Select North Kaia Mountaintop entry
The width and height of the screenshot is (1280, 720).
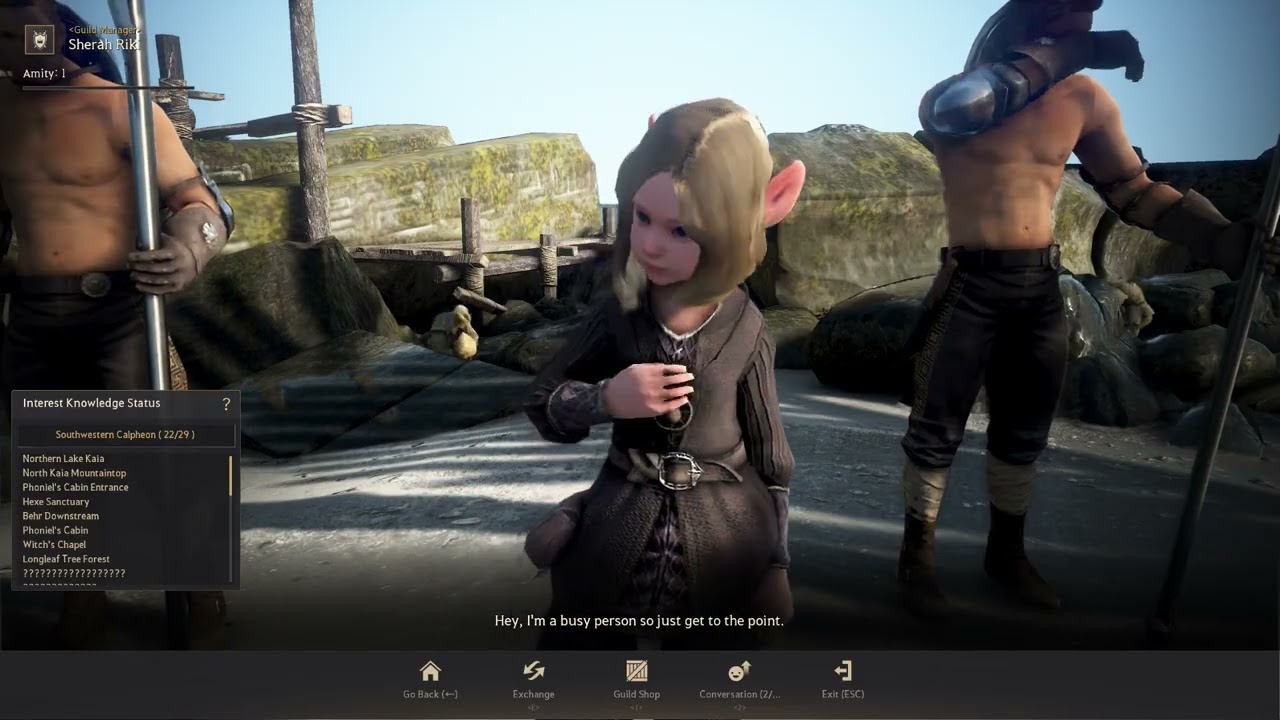click(75, 473)
